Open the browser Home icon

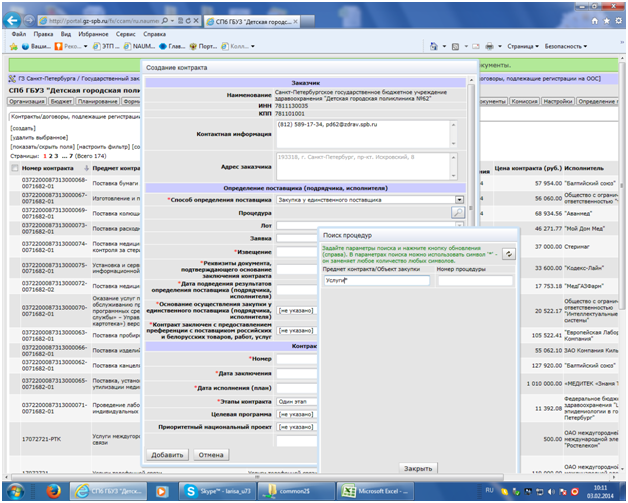pos(594,20)
